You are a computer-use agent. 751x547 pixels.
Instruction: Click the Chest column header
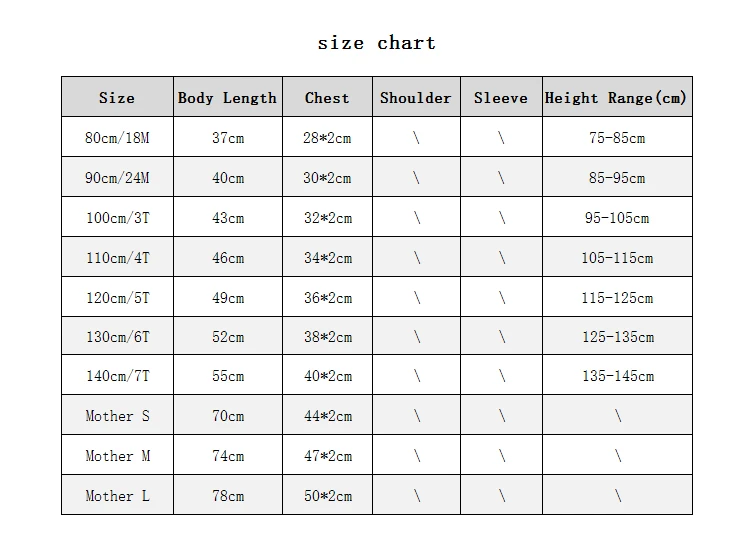pyautogui.click(x=328, y=97)
